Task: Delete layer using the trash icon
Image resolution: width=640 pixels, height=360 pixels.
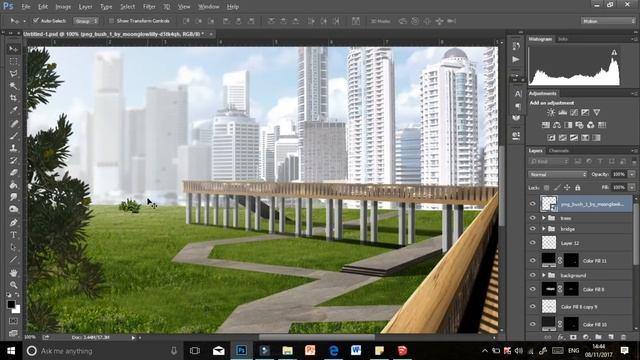Action: [x=623, y=337]
